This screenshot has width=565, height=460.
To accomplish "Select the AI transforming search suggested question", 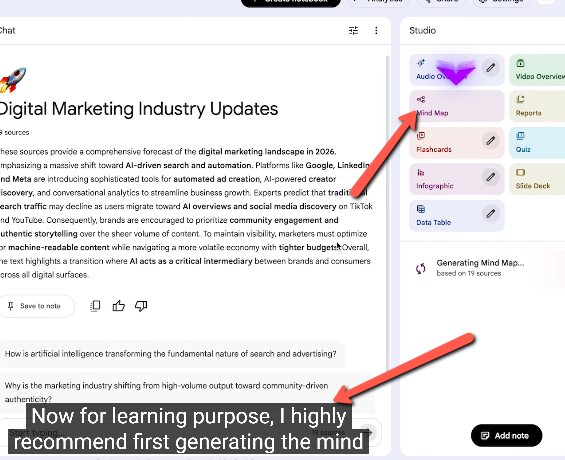I will tap(172, 354).
